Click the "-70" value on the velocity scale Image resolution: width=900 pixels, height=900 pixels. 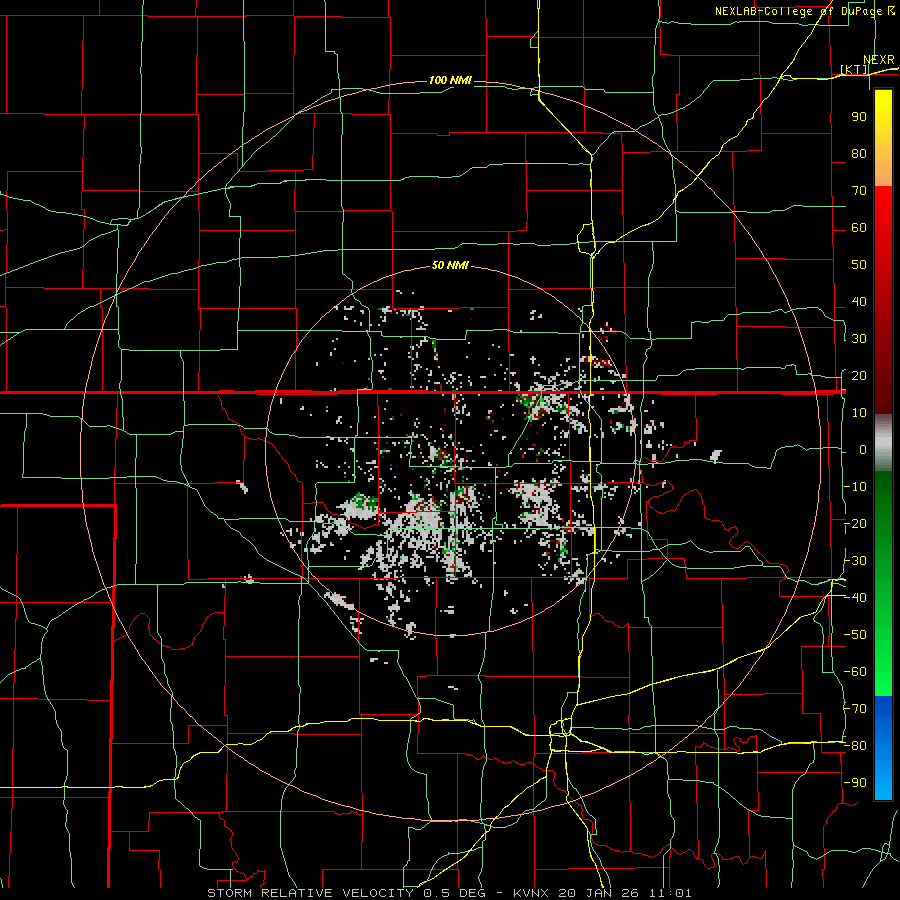click(855, 709)
